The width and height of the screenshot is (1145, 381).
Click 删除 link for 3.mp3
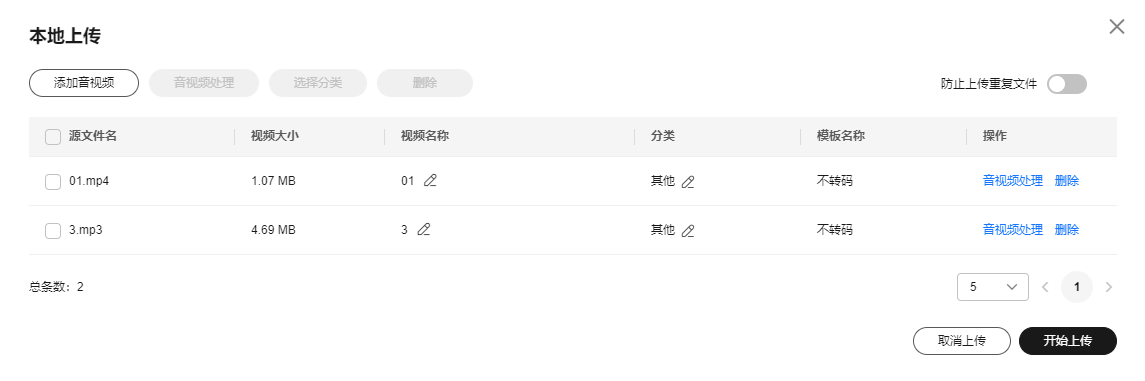click(1067, 230)
